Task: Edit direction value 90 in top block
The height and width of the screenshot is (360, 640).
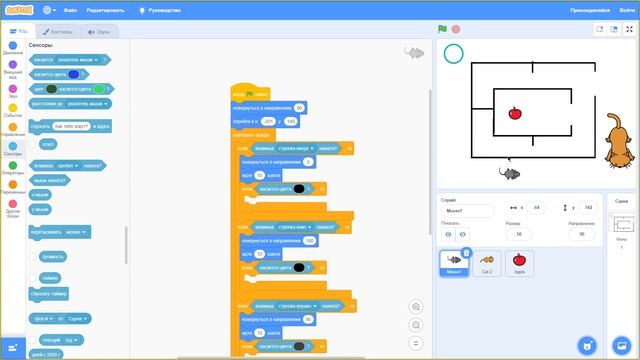Action: 299,108
